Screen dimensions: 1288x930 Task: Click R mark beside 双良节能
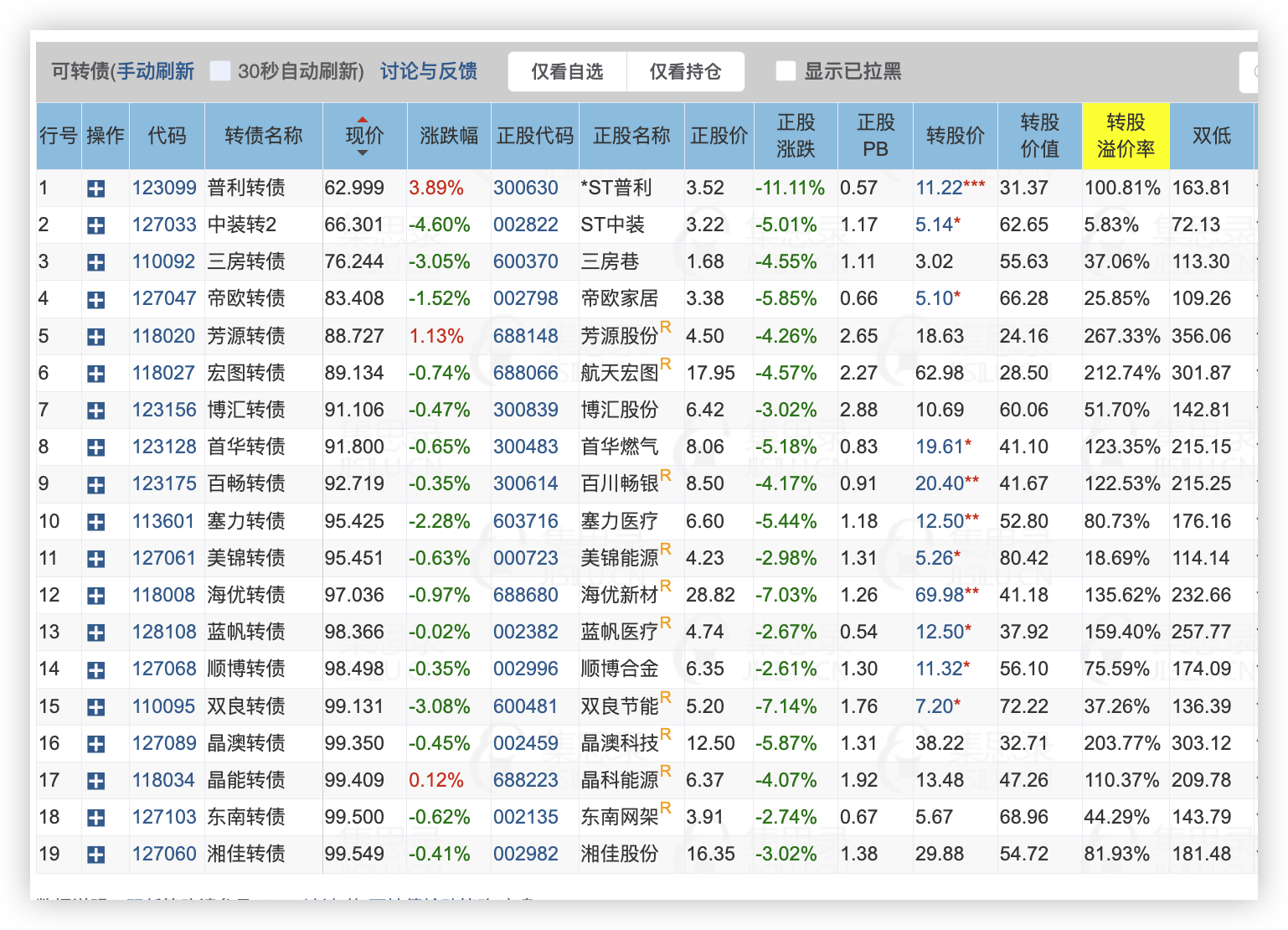(x=666, y=697)
